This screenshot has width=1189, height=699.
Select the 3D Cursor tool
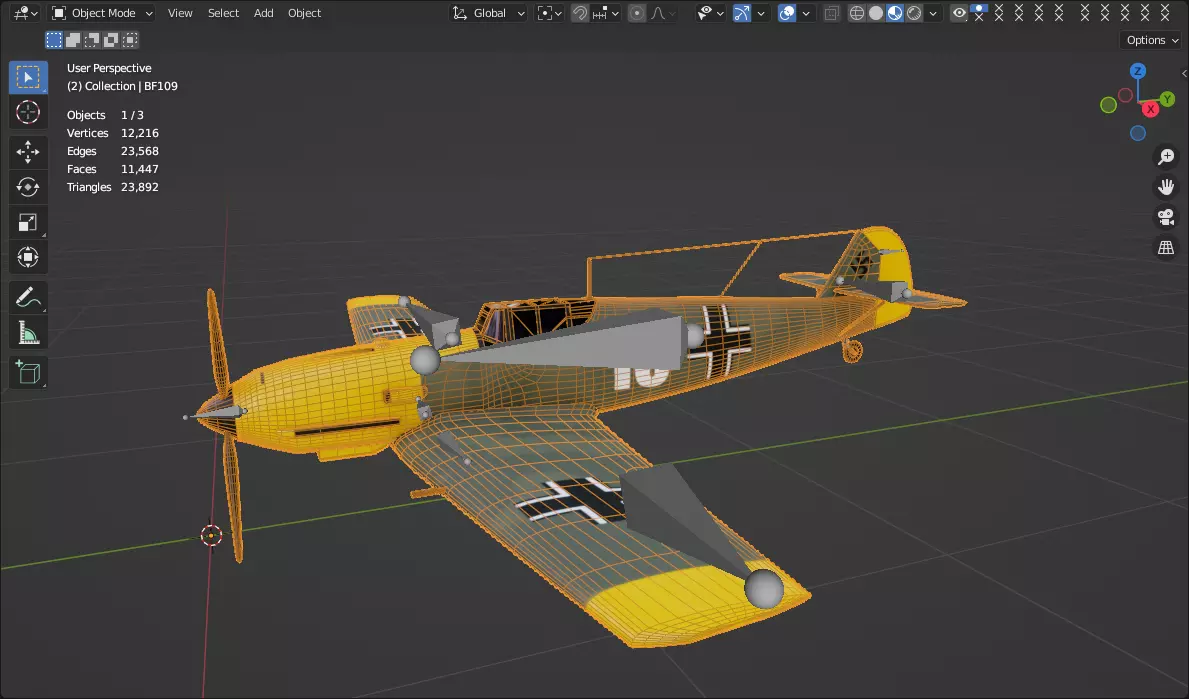click(x=28, y=112)
